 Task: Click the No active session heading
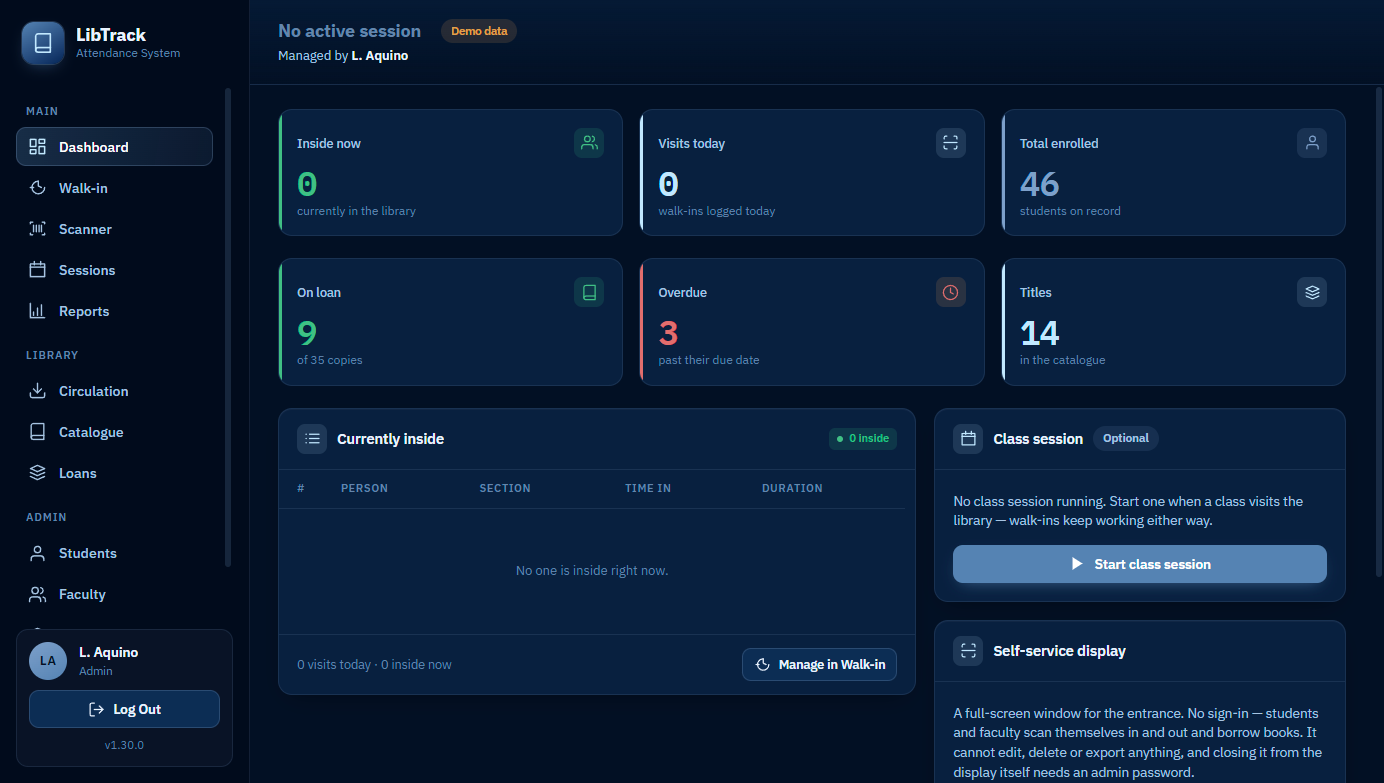349,31
